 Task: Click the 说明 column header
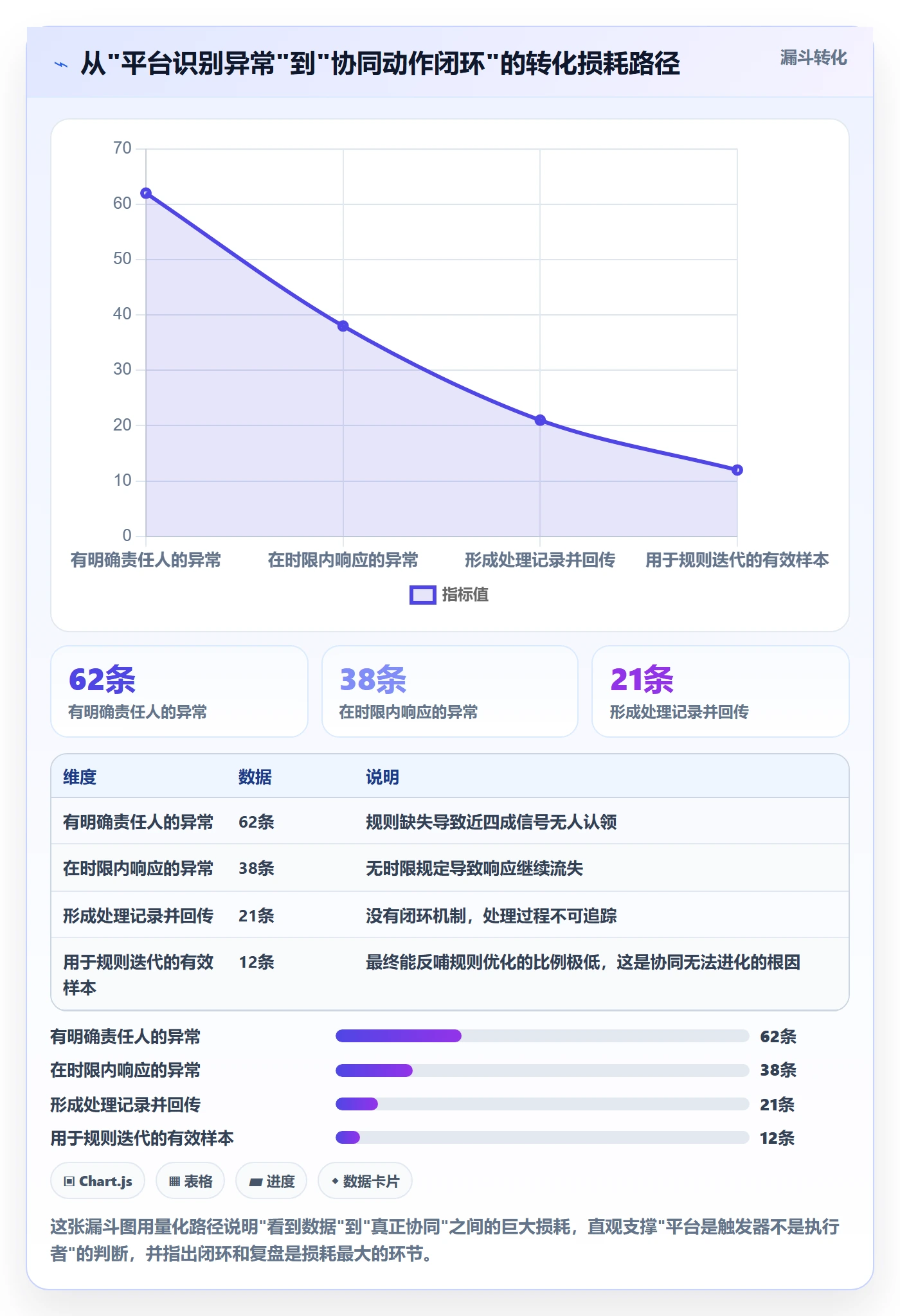click(x=382, y=777)
